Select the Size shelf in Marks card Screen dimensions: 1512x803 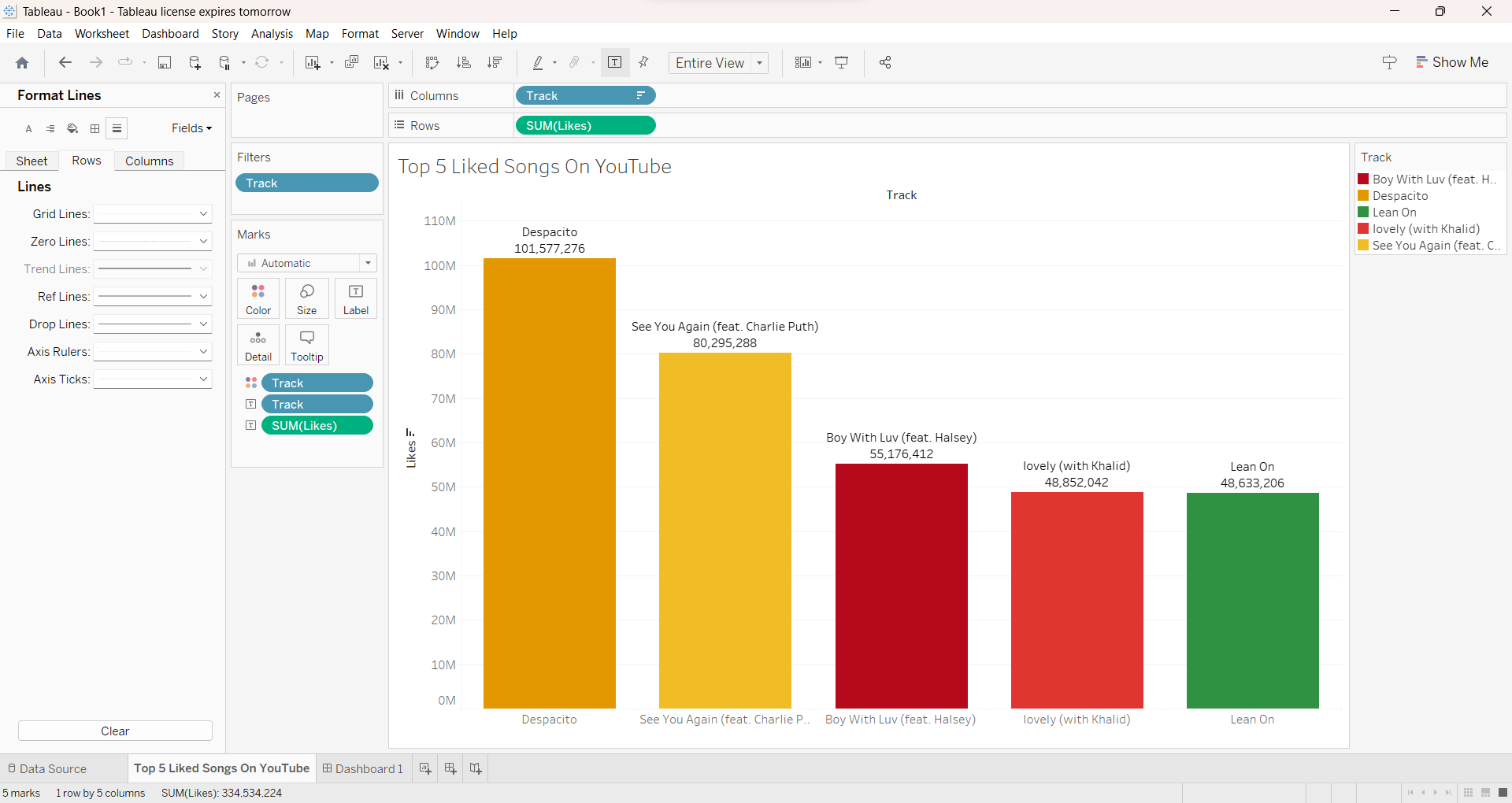click(x=307, y=298)
